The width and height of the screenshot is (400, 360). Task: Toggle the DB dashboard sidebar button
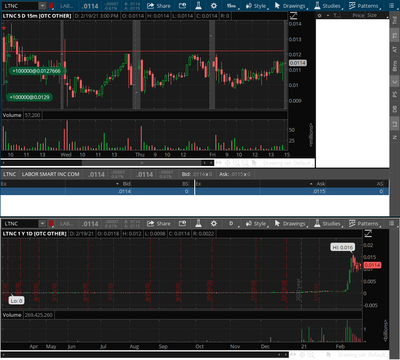click(x=394, y=109)
